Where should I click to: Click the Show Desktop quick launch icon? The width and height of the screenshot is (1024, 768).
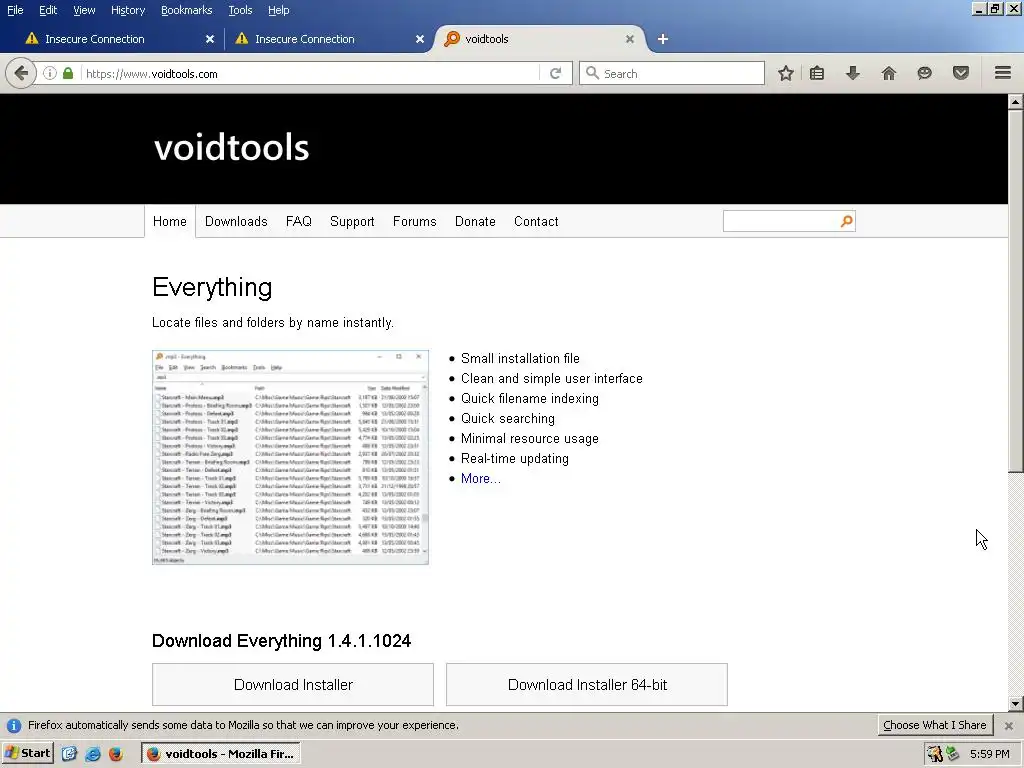coord(69,754)
